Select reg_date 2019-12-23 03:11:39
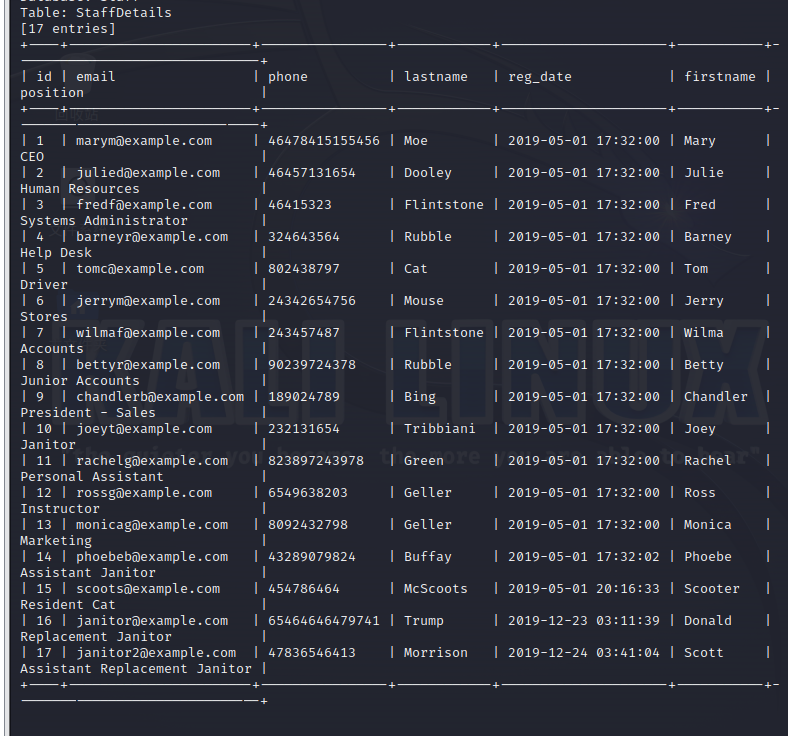The image size is (788, 736). (583, 621)
